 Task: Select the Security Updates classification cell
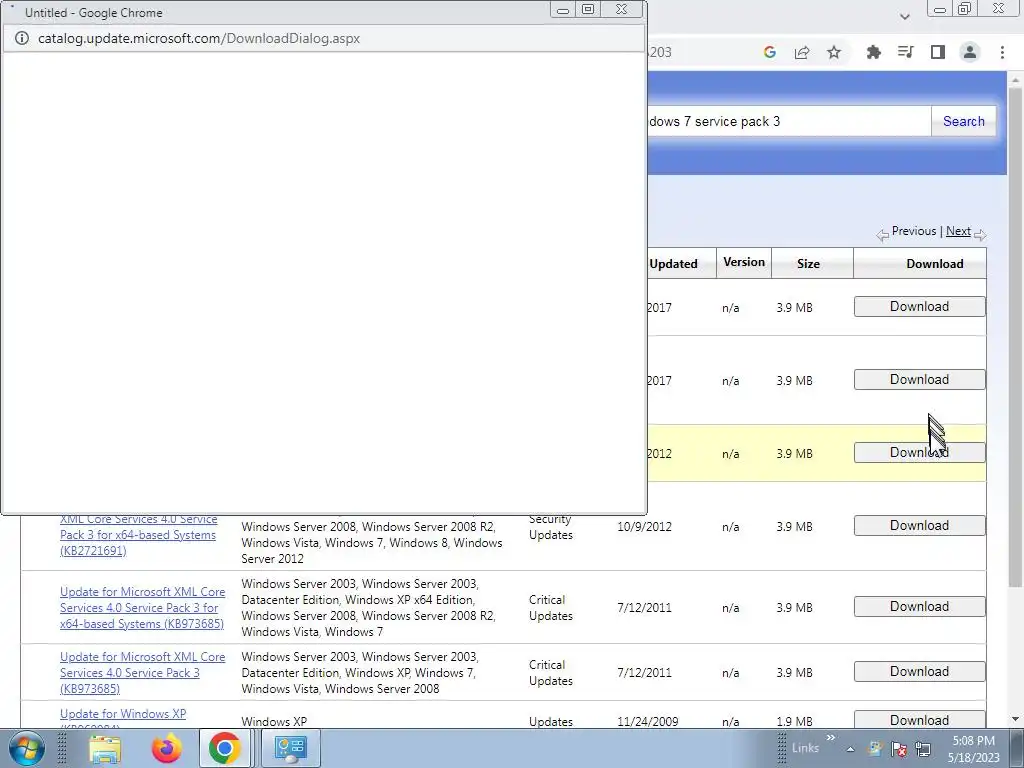(551, 527)
